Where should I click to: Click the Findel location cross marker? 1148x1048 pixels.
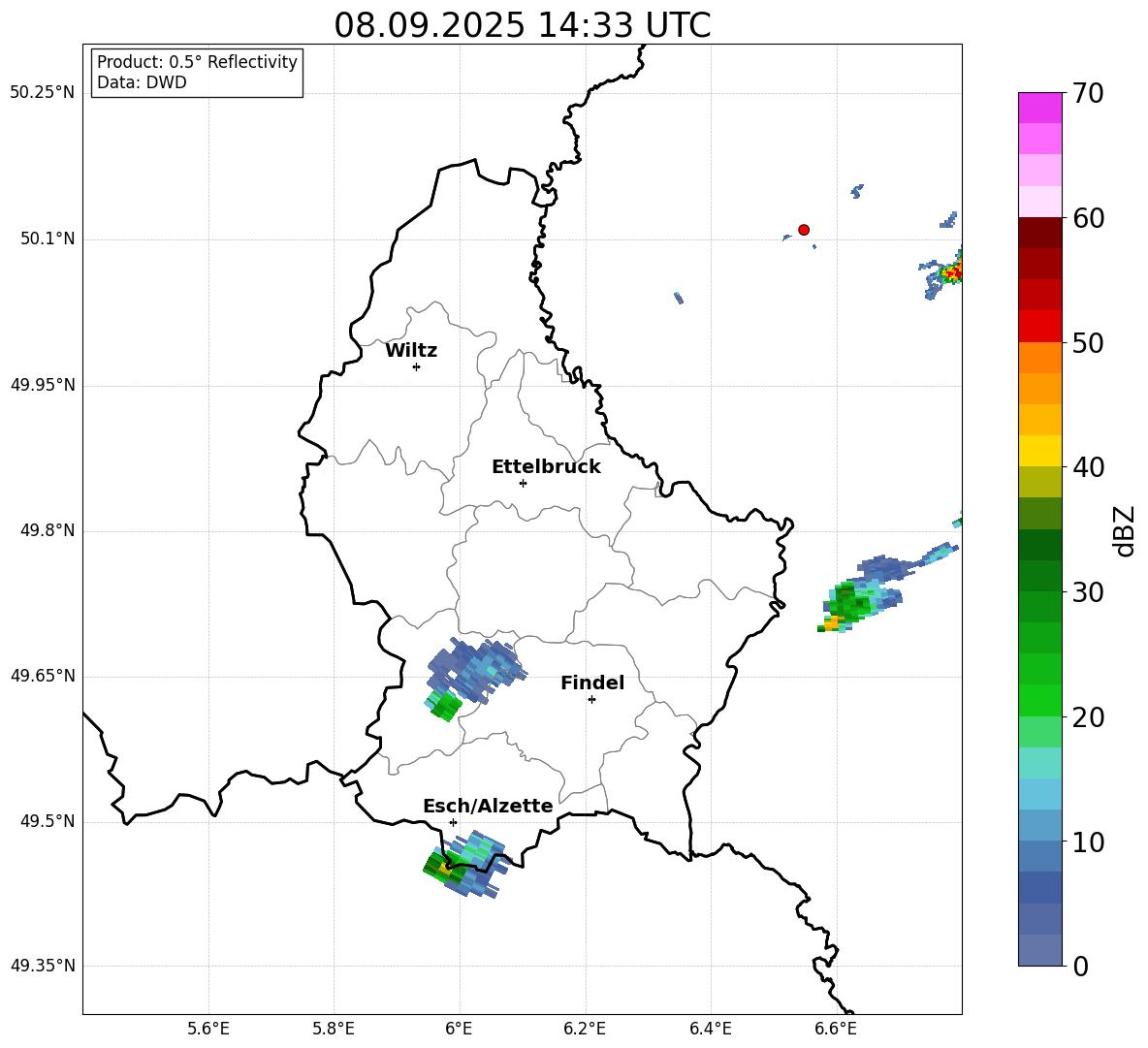(591, 700)
